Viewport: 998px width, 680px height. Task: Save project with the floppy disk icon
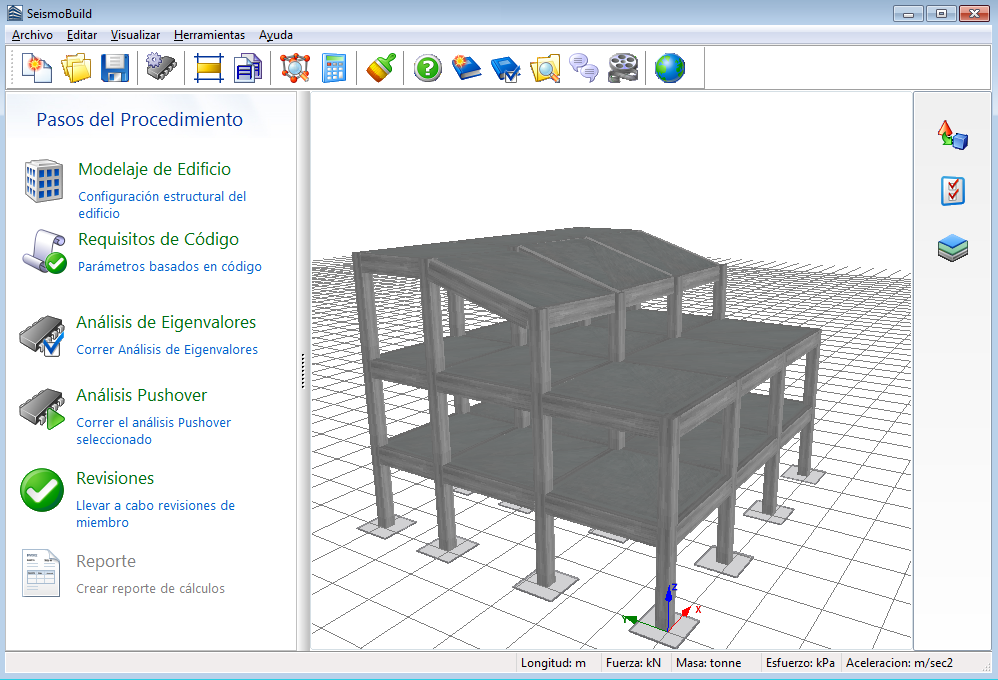[x=115, y=68]
